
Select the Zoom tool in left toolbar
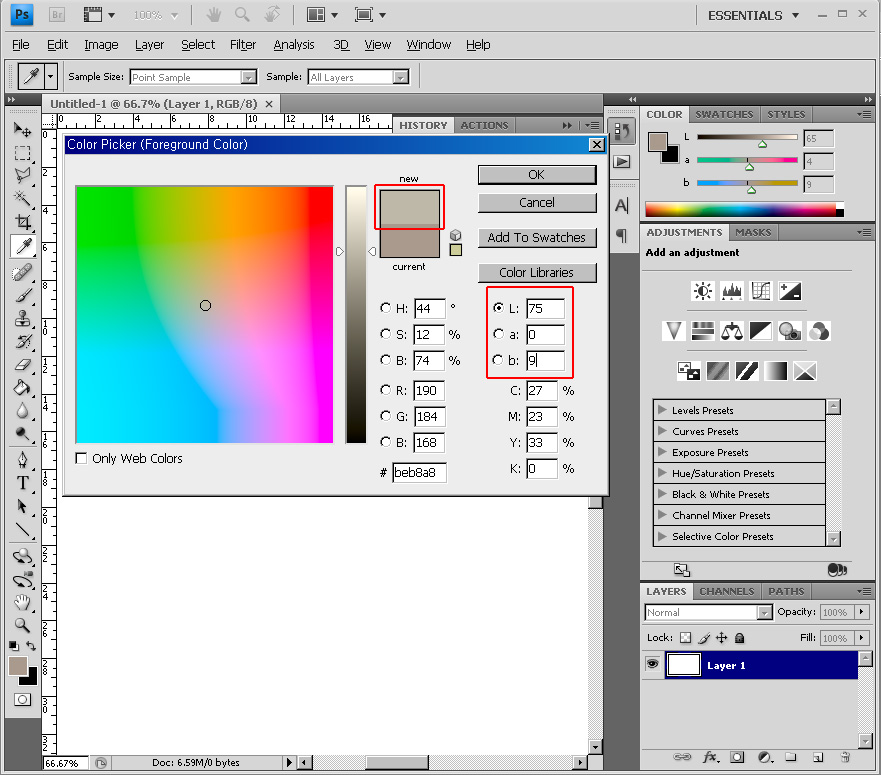coord(22,624)
